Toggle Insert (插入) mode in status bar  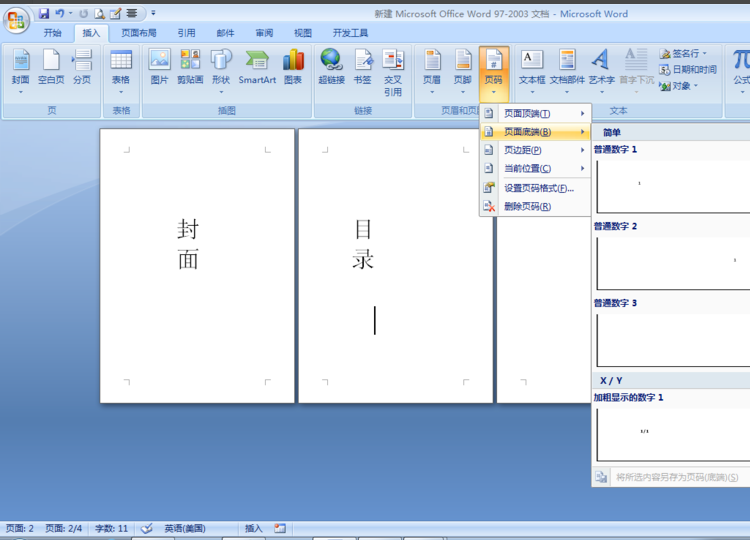point(254,529)
